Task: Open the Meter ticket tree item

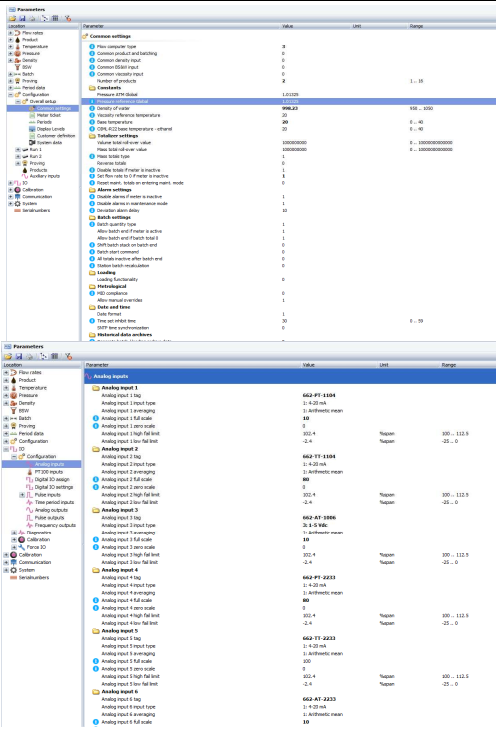Action: pyautogui.click(x=48, y=115)
